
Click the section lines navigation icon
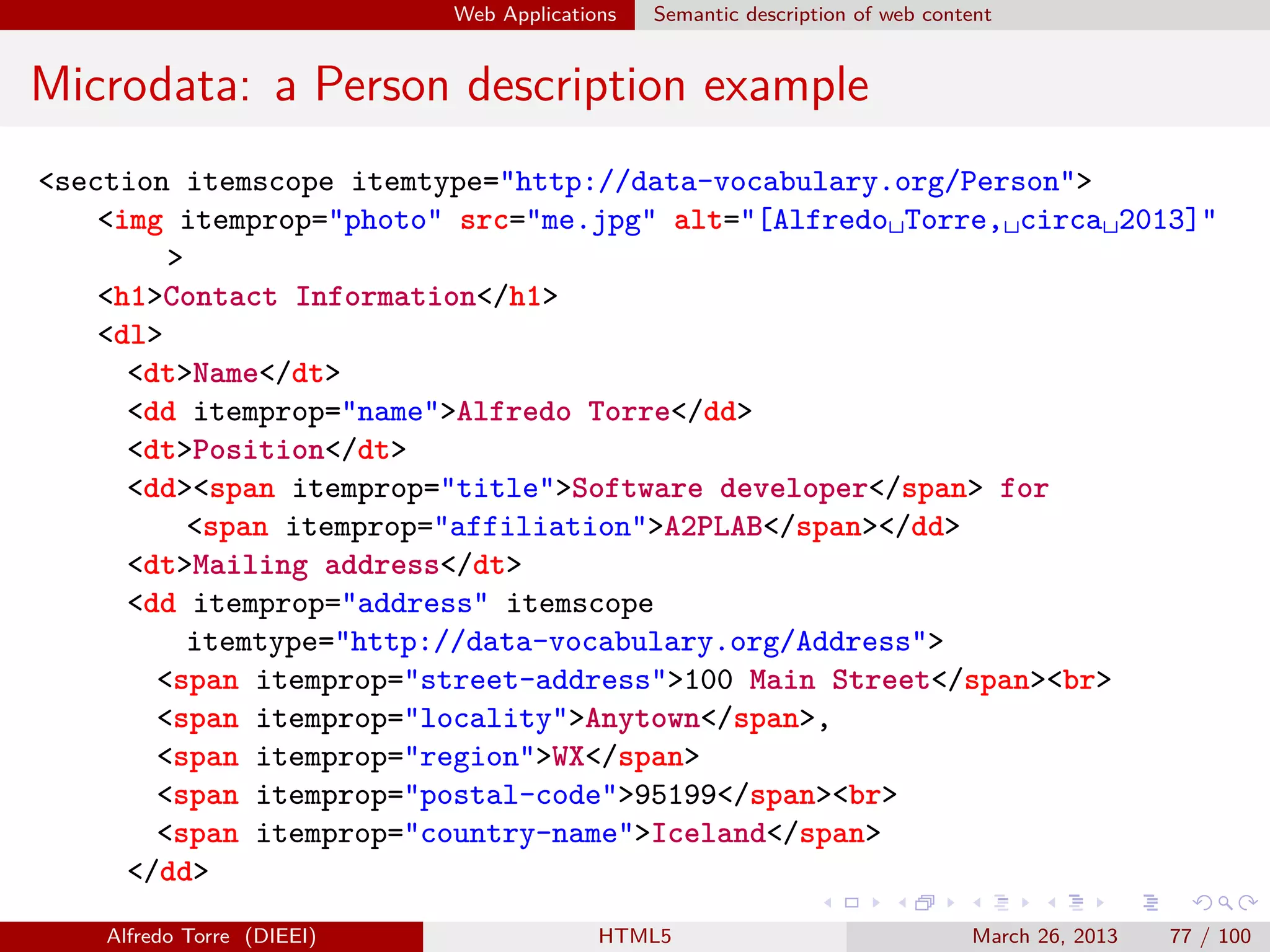(1077, 902)
